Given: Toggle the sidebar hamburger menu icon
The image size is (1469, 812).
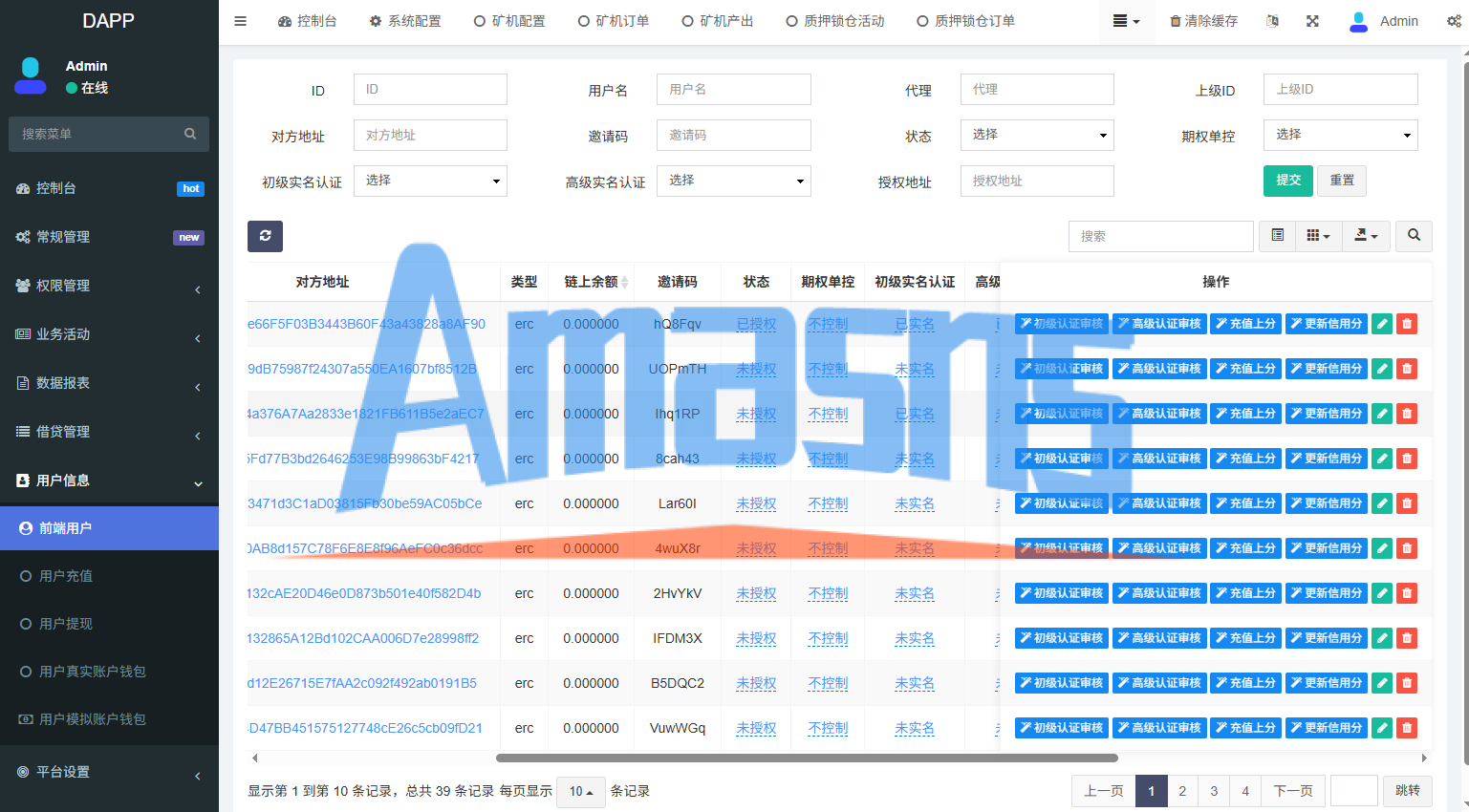Looking at the screenshot, I should click(x=241, y=21).
